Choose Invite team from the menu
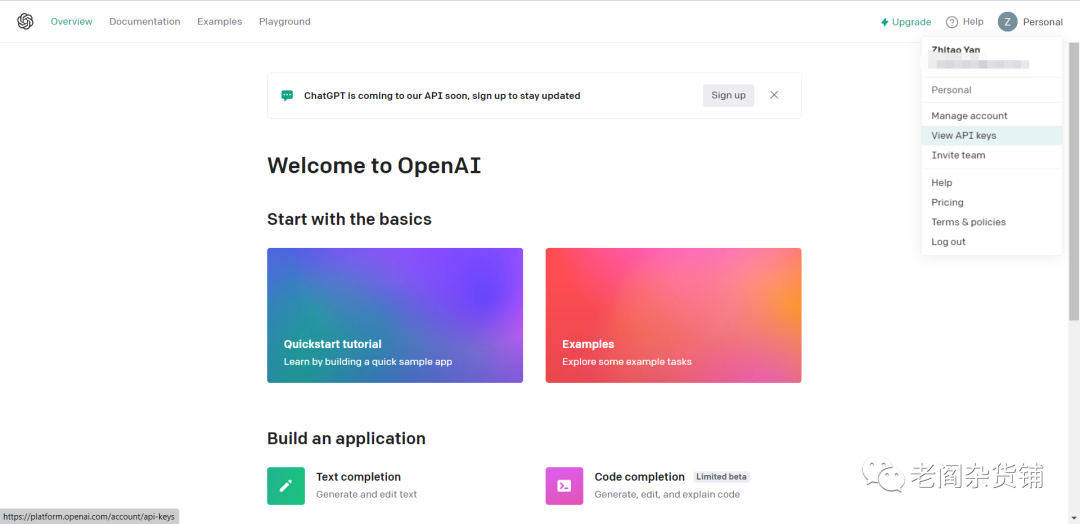Image resolution: width=1080 pixels, height=524 pixels. pos(992,155)
